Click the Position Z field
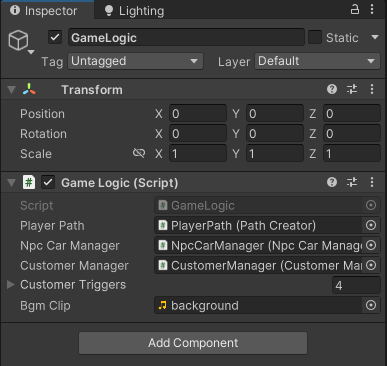 tap(352, 113)
